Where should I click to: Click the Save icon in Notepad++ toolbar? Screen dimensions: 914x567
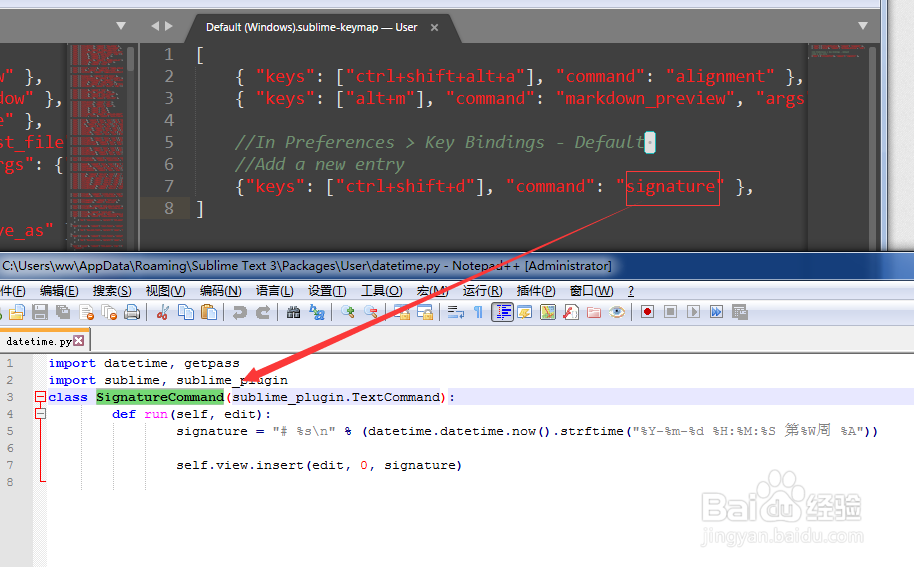pyautogui.click(x=40, y=312)
